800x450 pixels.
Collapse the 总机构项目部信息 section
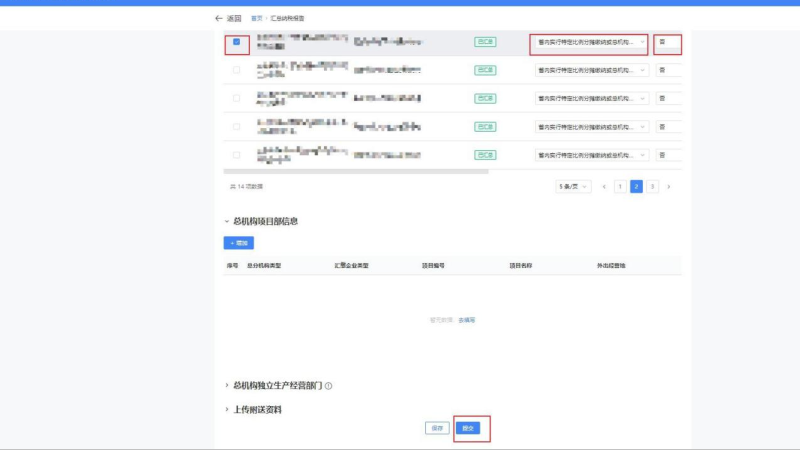tap(227, 221)
